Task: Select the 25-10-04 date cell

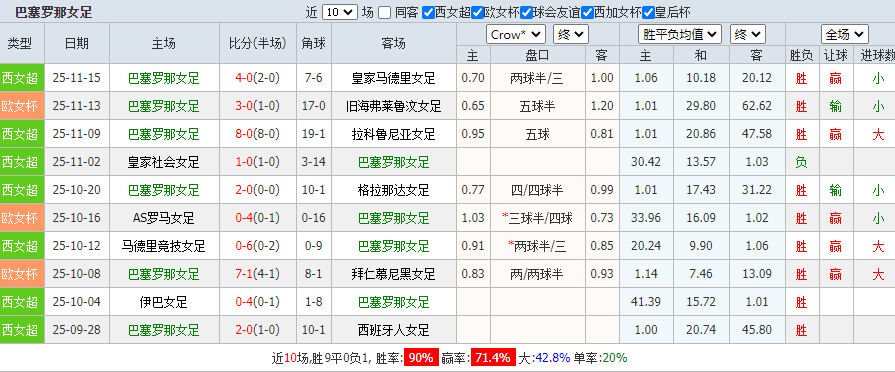Action: pyautogui.click(x=76, y=302)
